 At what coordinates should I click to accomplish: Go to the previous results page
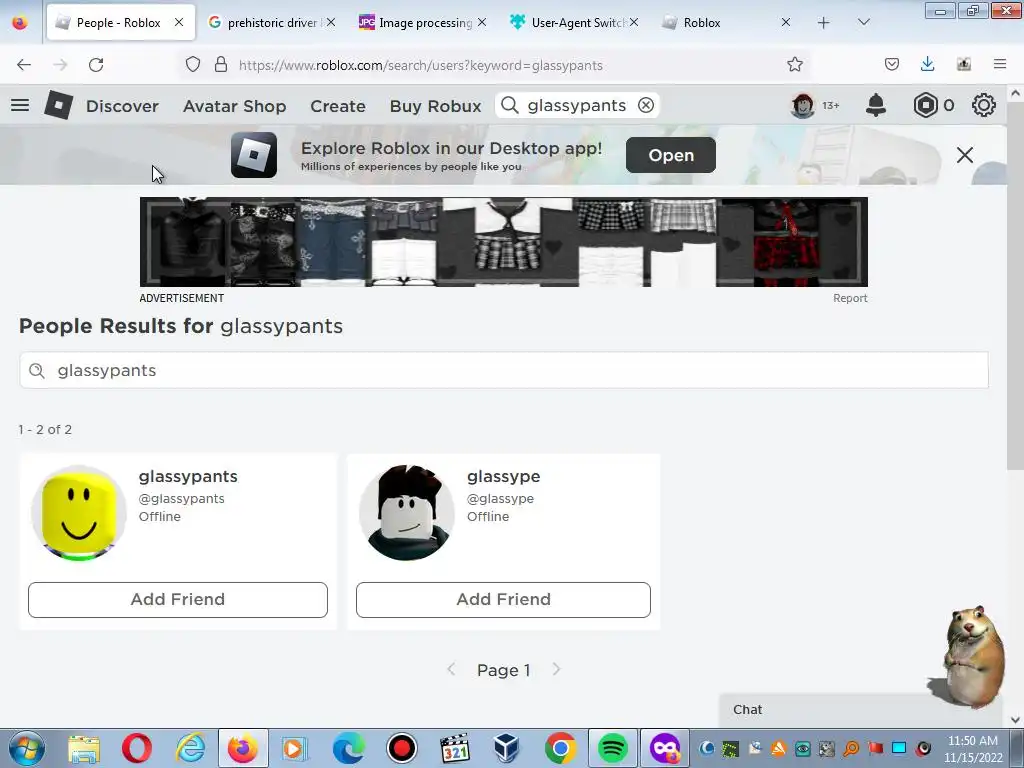pos(451,669)
